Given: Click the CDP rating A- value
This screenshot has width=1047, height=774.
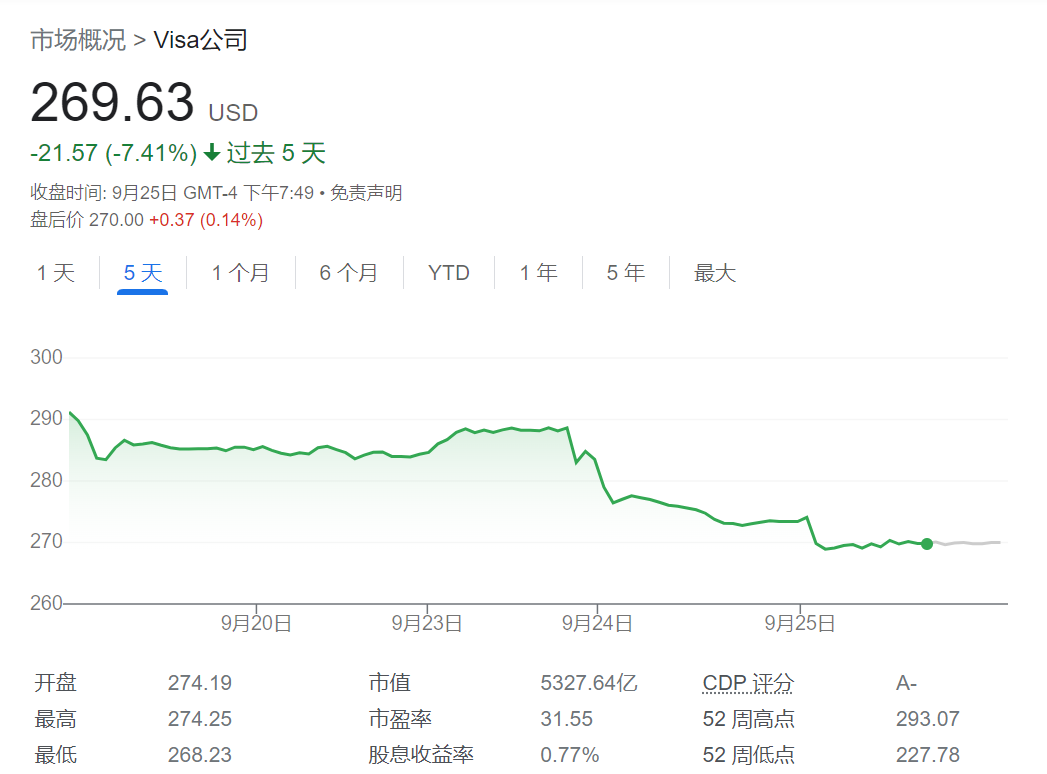Looking at the screenshot, I should click(x=906, y=683).
